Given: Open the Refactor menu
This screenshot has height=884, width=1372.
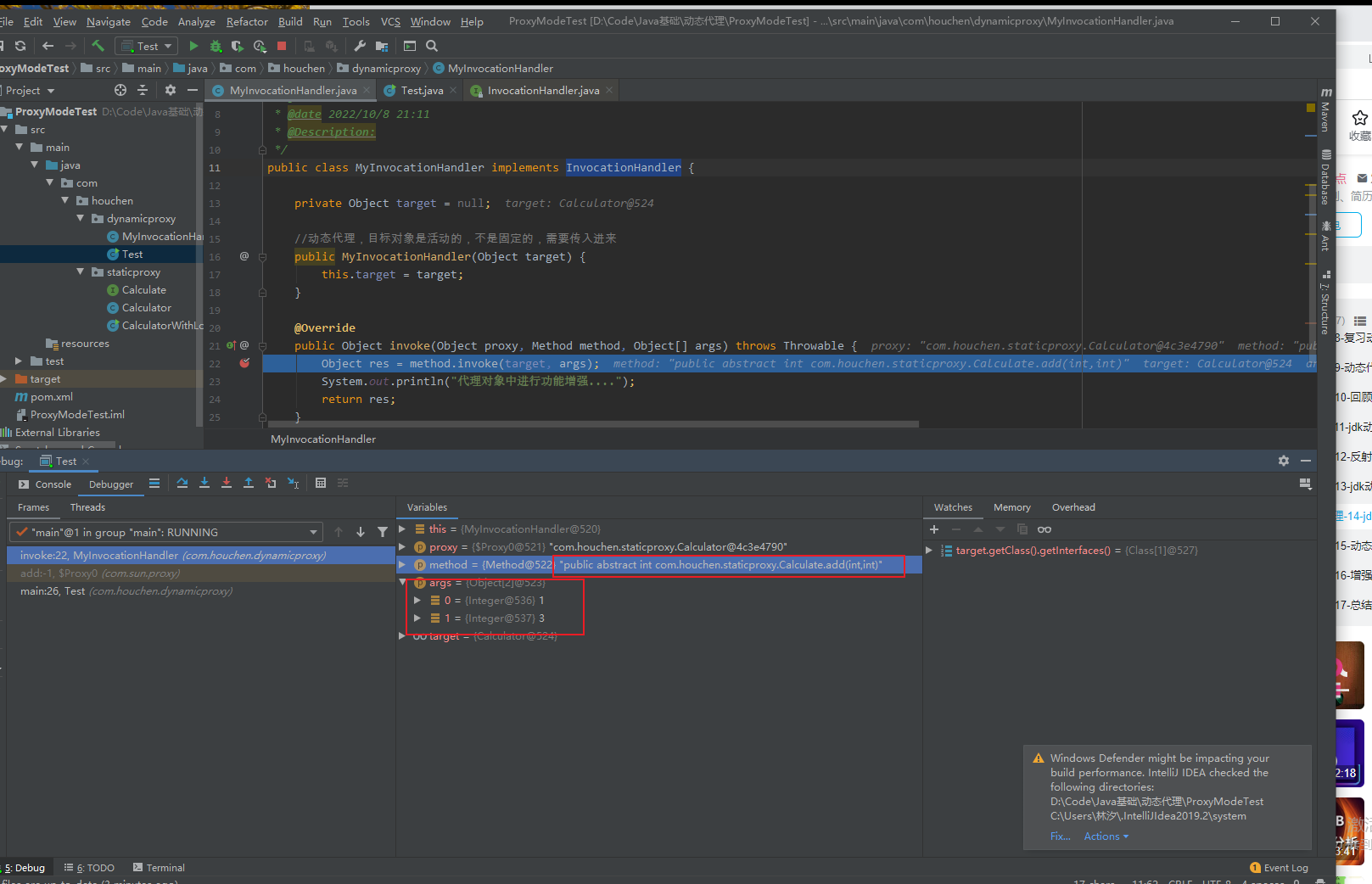Looking at the screenshot, I should point(247,22).
